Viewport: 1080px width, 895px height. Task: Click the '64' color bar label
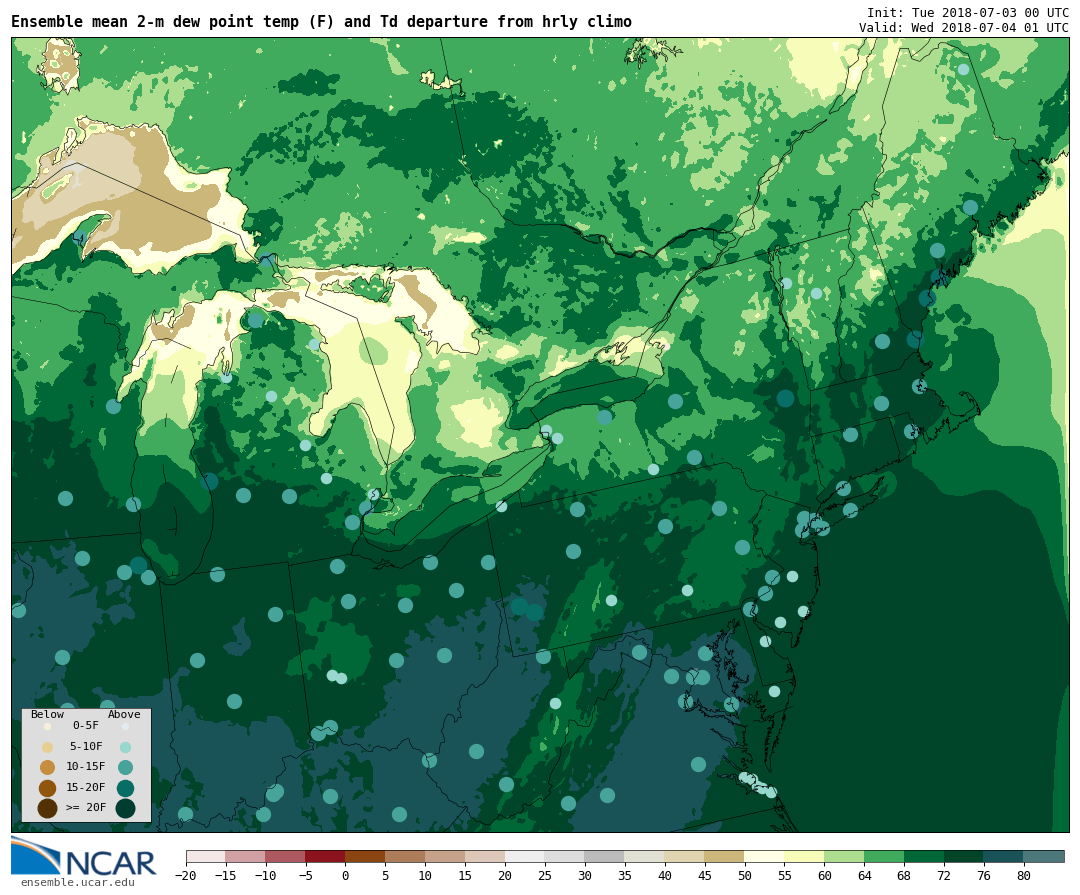865,876
